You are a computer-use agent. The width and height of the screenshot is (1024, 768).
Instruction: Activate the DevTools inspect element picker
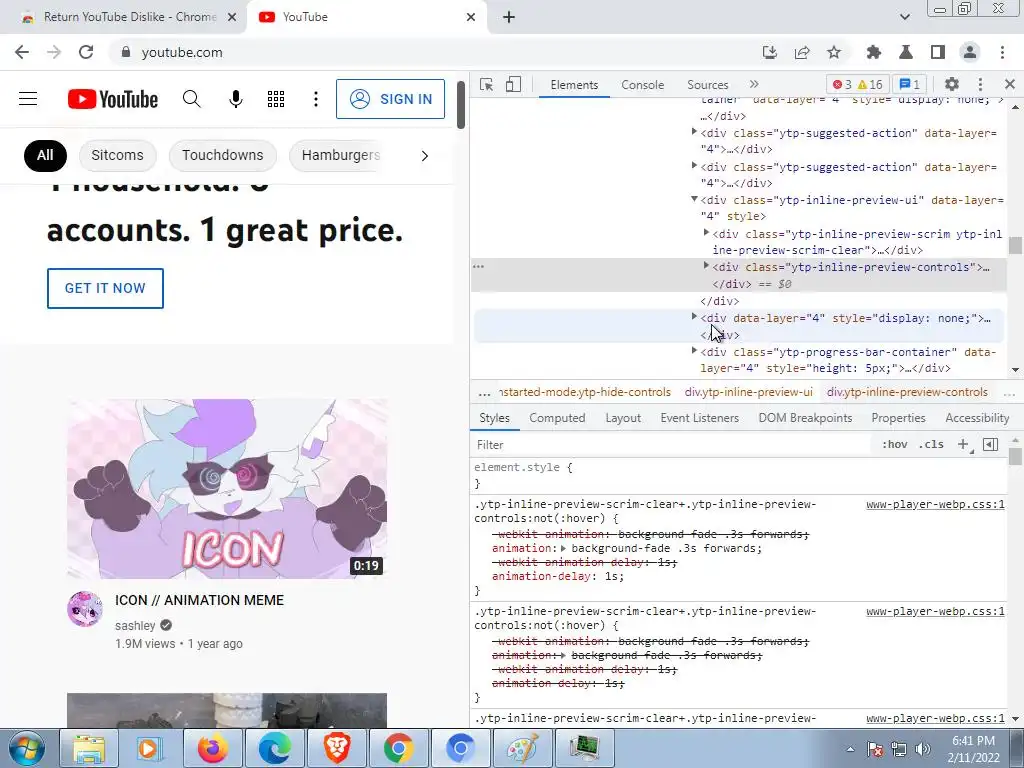[x=487, y=85]
